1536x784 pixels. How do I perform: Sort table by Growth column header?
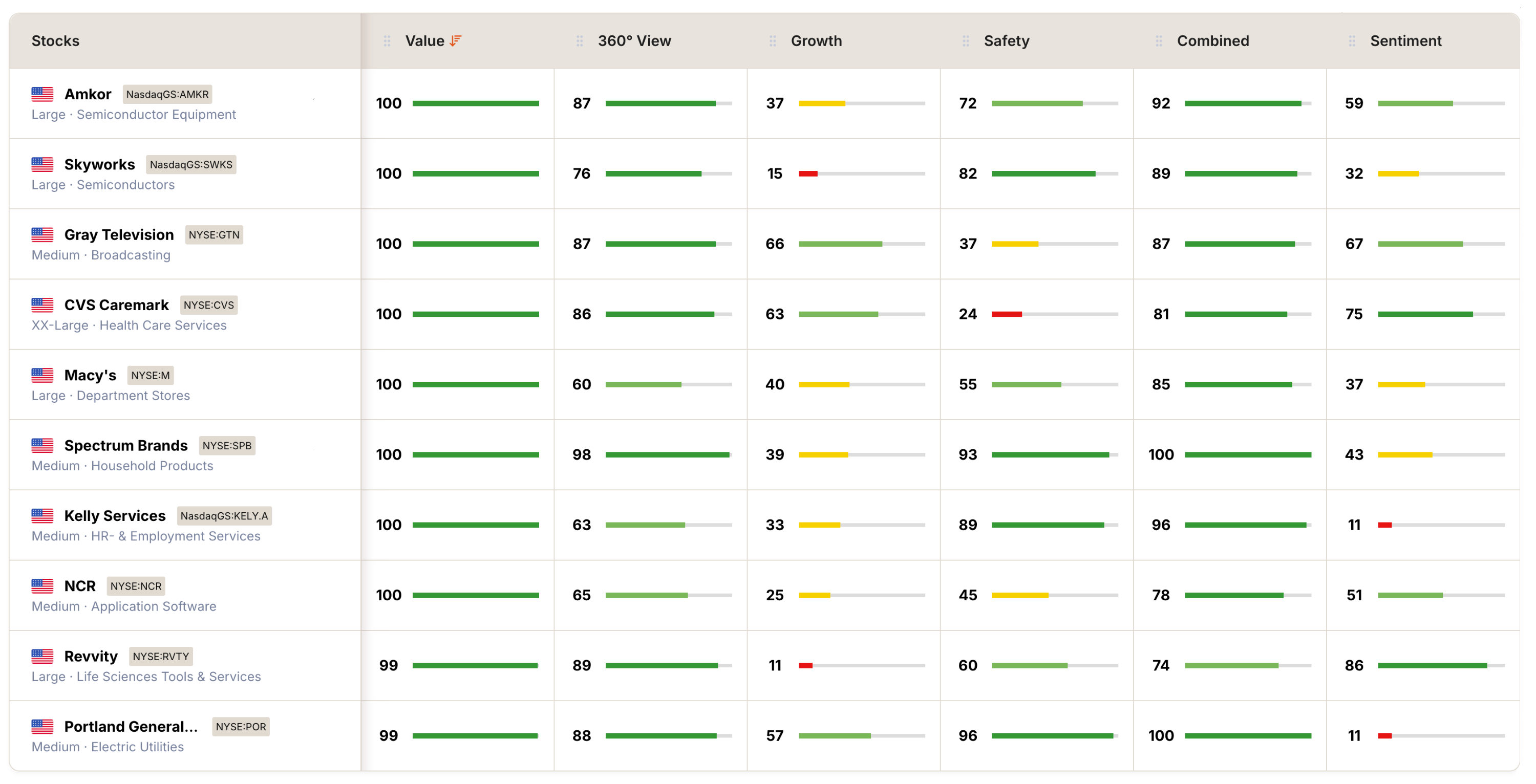click(x=816, y=40)
